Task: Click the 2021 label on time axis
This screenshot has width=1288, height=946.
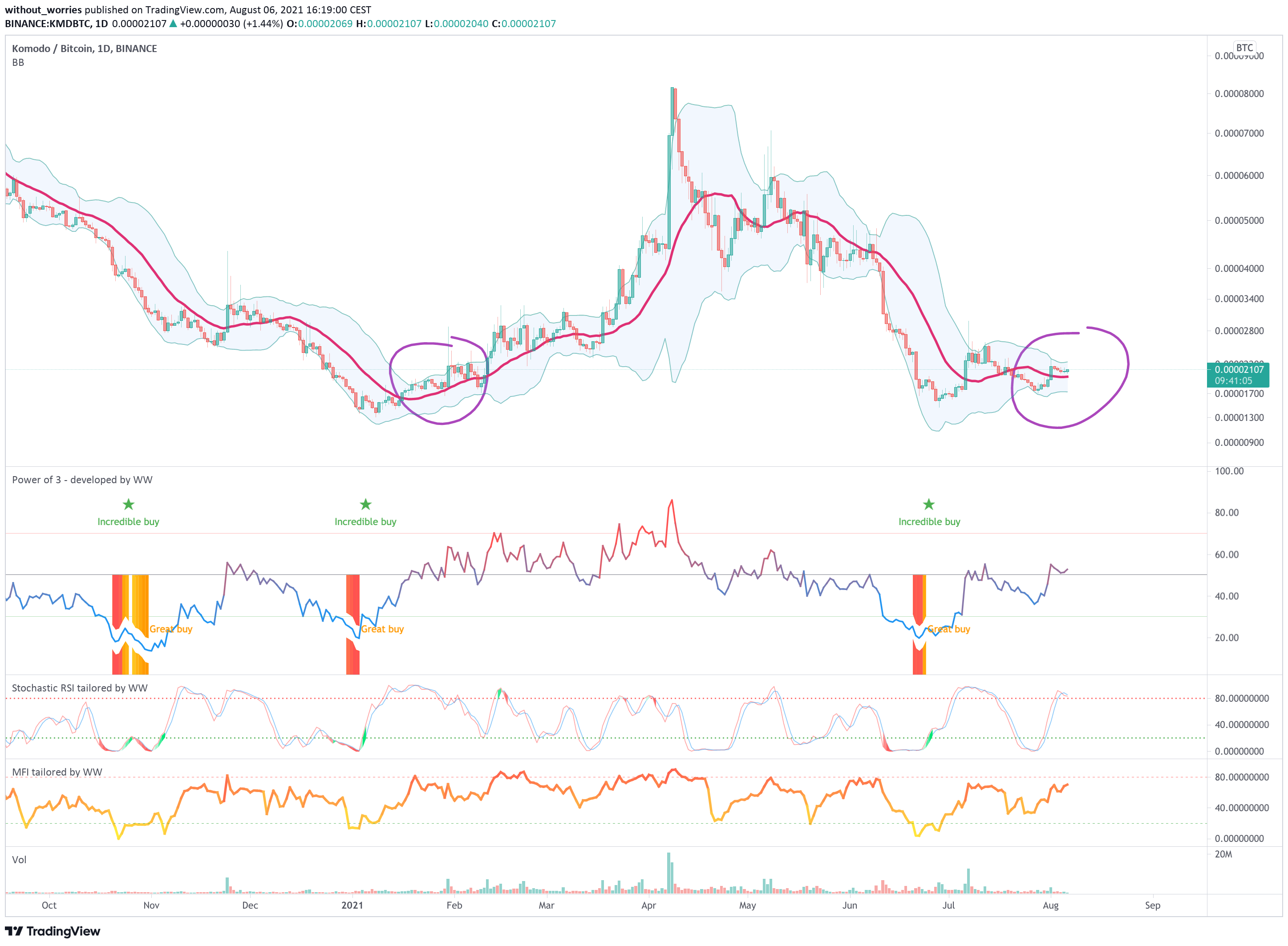Action: point(352,906)
